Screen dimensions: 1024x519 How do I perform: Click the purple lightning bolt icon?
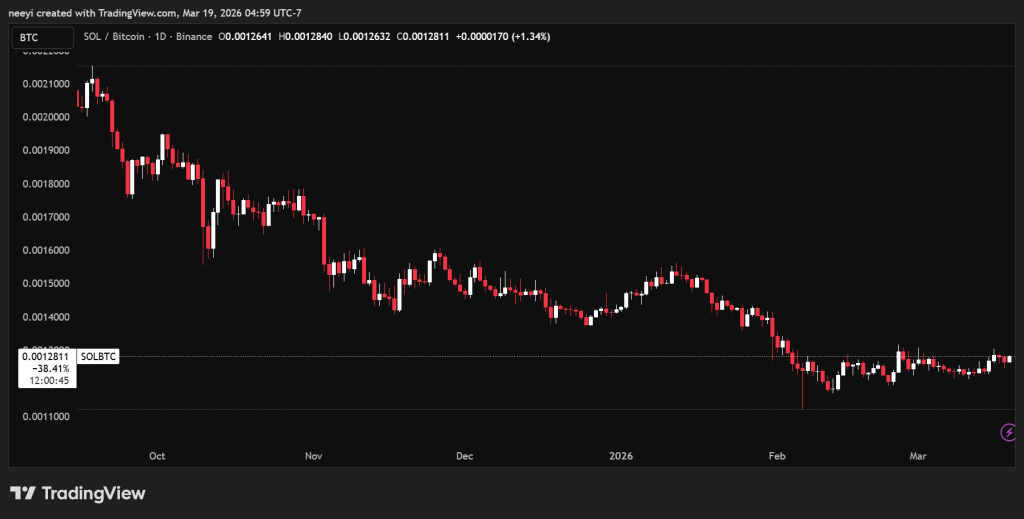point(1009,432)
